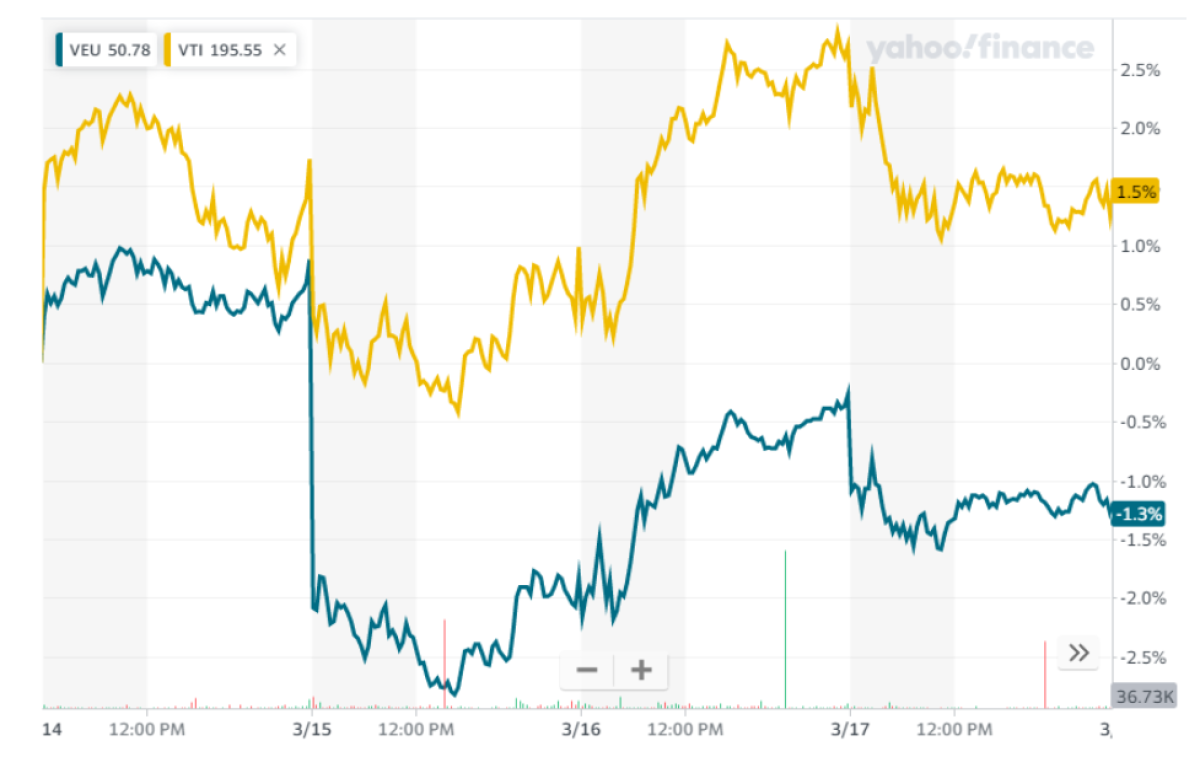Remove the VTI comparison with its X
The height and width of the screenshot is (773, 1200).
coord(280,49)
